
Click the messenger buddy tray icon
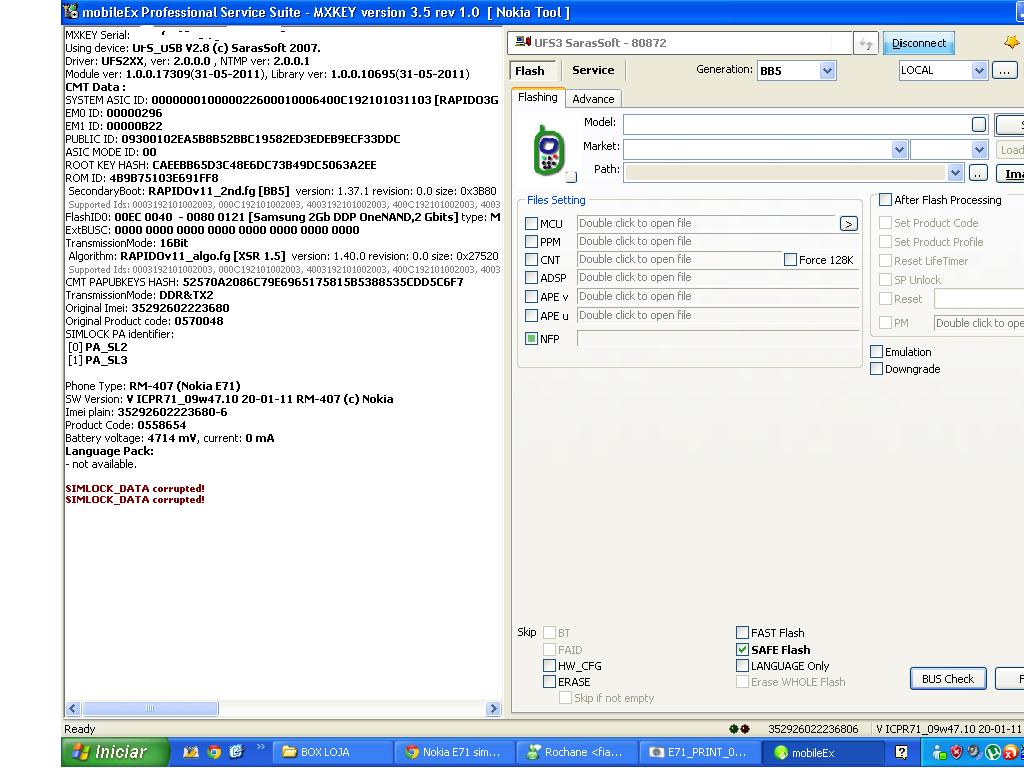pos(939,752)
